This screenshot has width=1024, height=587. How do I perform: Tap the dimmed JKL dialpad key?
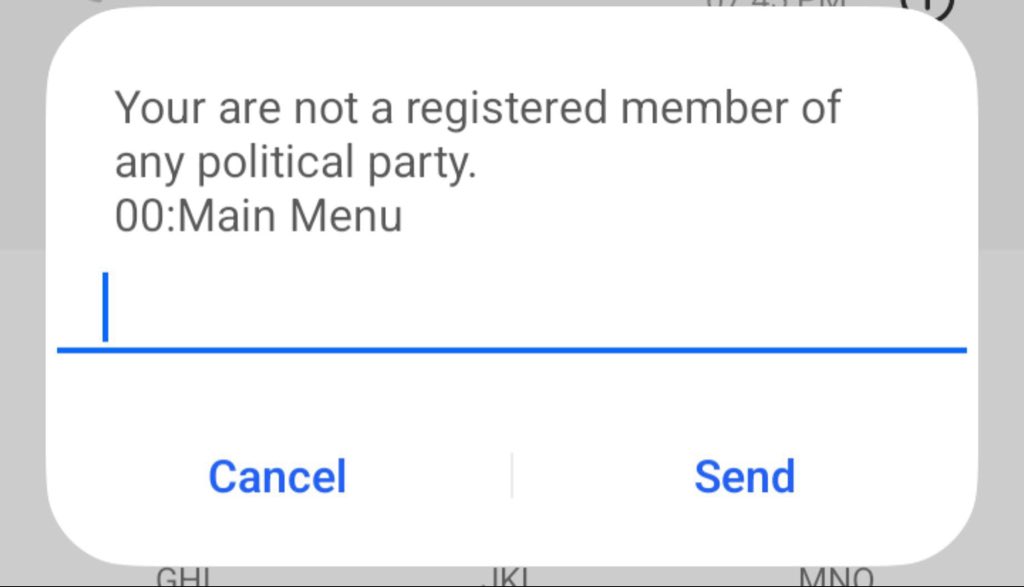point(508,576)
